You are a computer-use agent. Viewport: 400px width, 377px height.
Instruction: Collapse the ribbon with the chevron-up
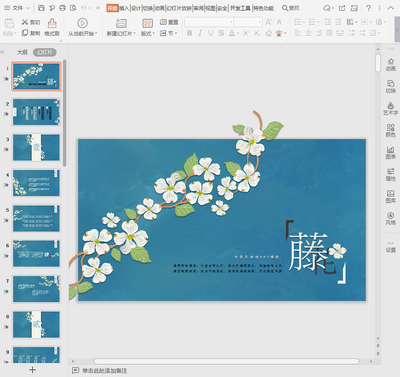(x=391, y=8)
